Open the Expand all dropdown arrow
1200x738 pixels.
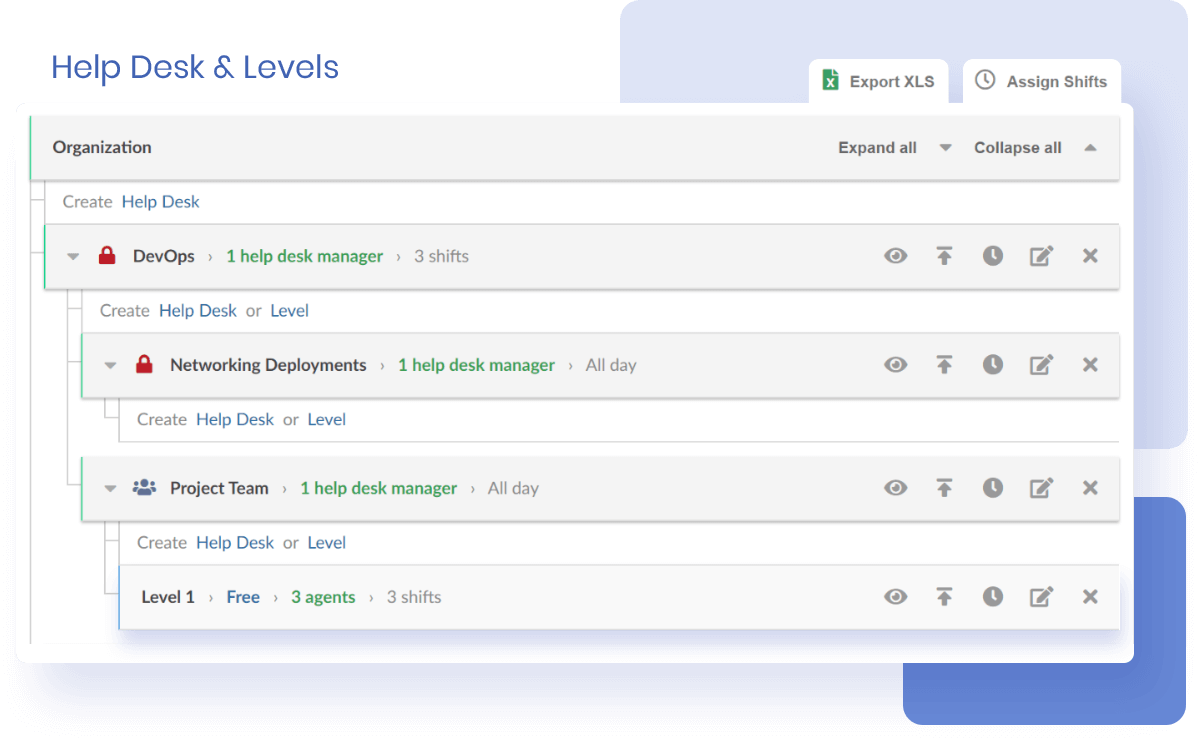coord(944,147)
